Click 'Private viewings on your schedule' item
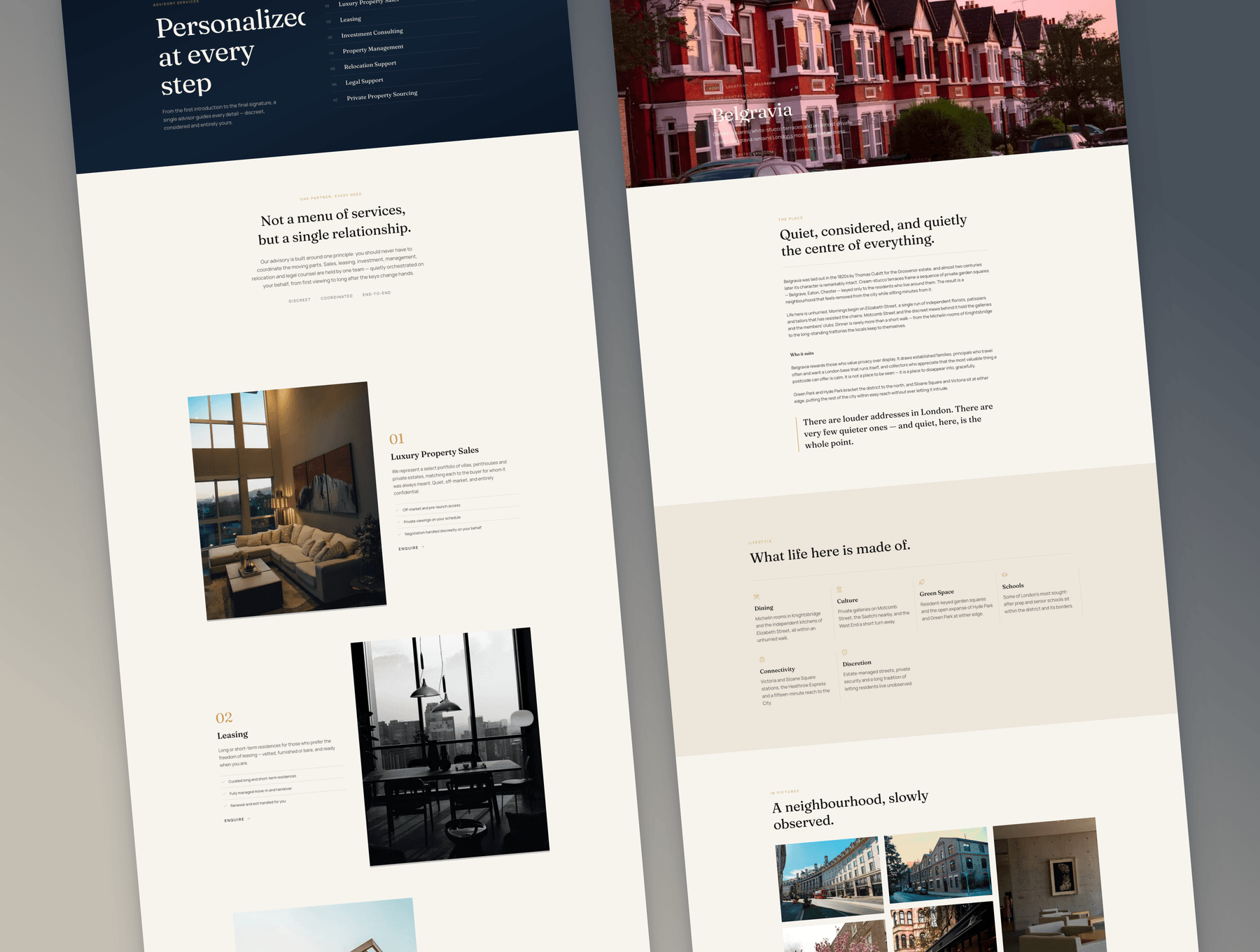This screenshot has height=952, width=1260. point(432,520)
